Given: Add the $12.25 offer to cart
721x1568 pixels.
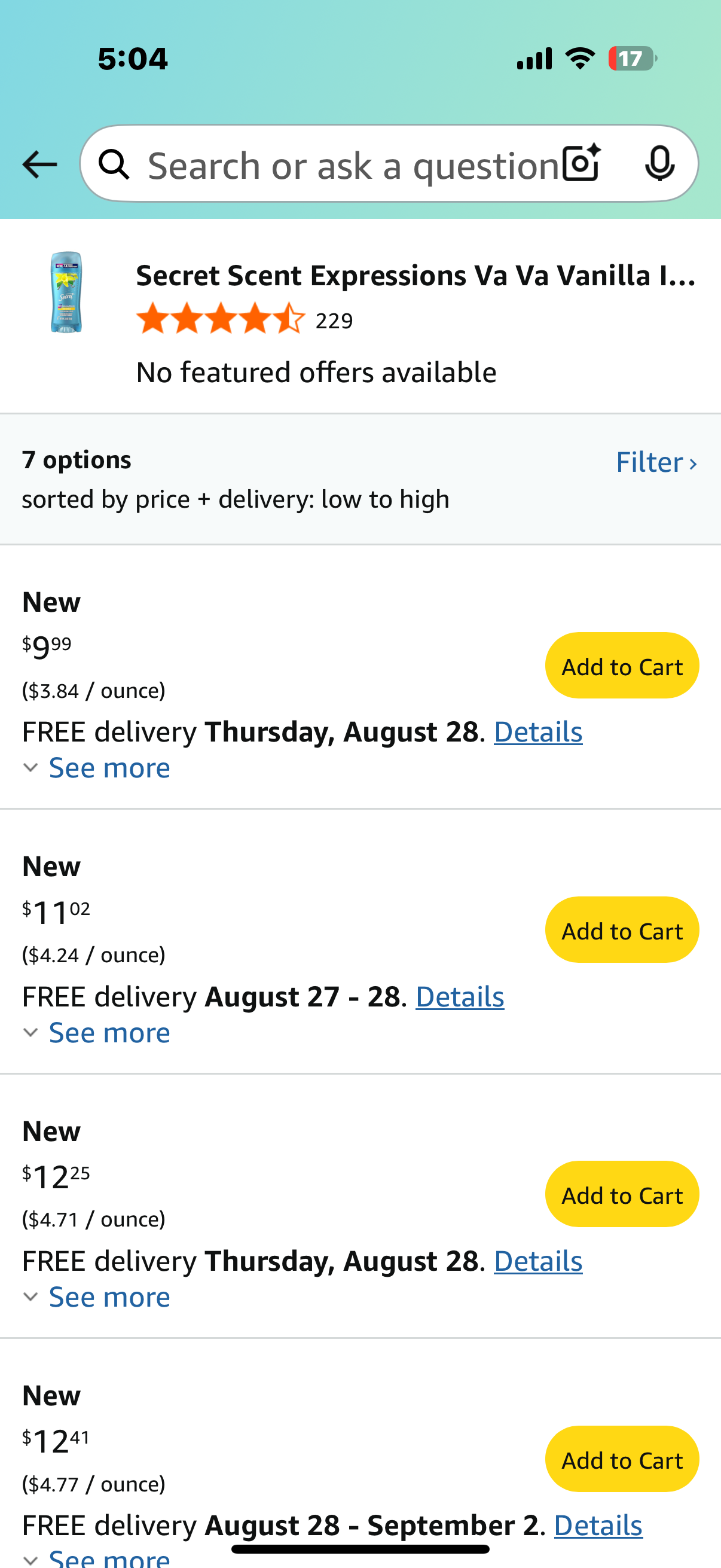Looking at the screenshot, I should (x=622, y=1194).
